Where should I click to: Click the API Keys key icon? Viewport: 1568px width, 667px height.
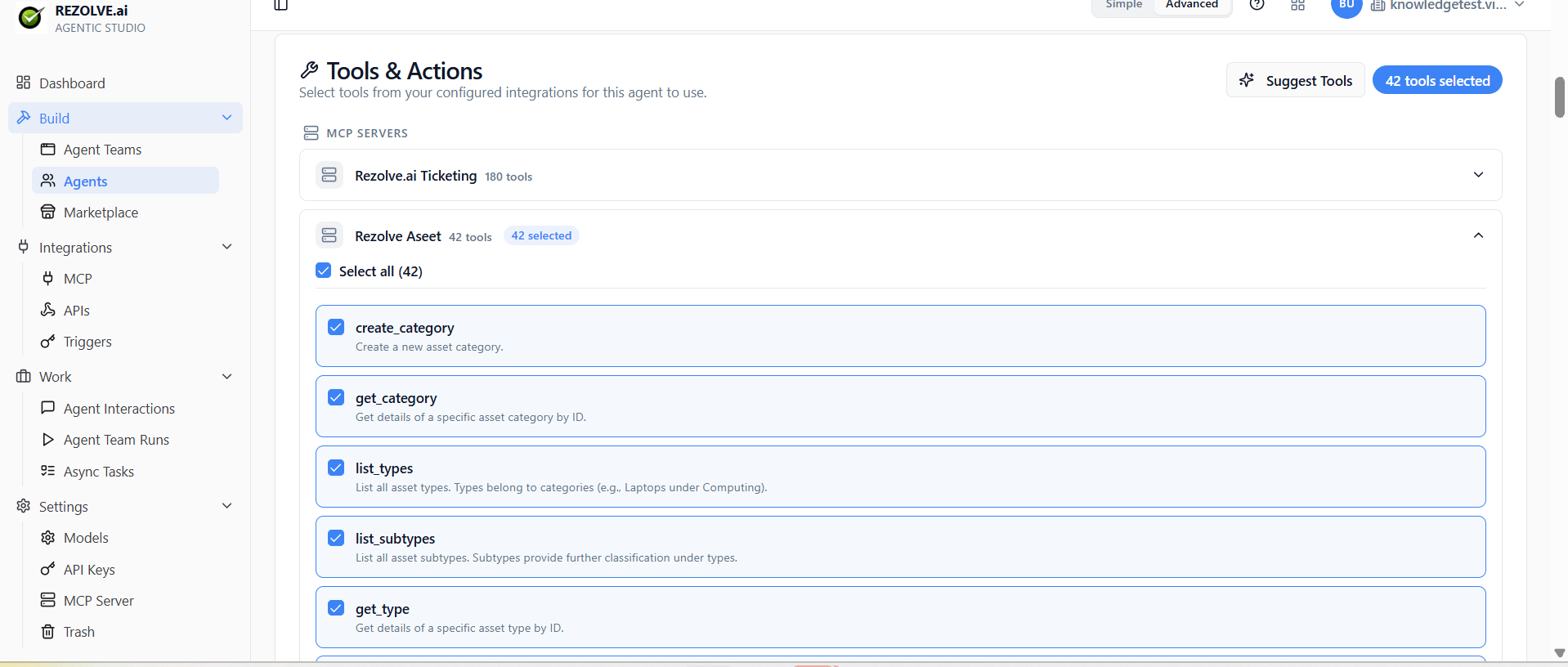tap(48, 569)
